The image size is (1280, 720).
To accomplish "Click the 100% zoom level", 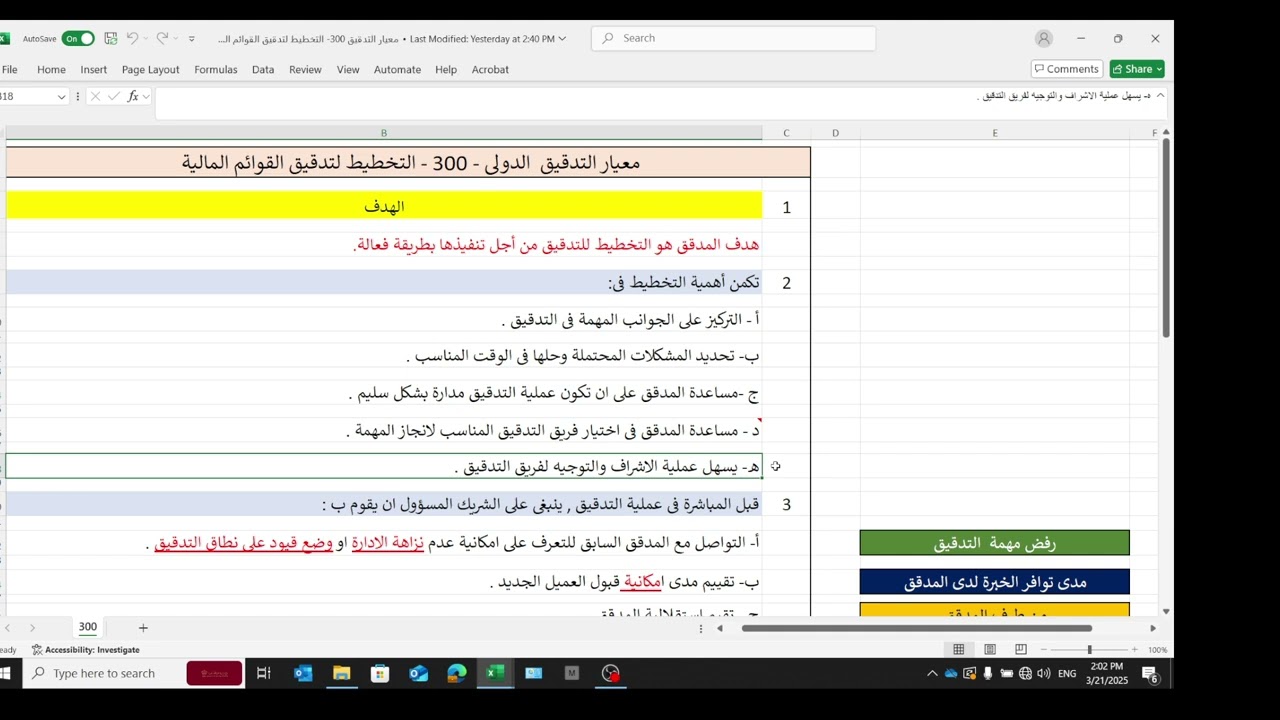I will (x=1157, y=650).
